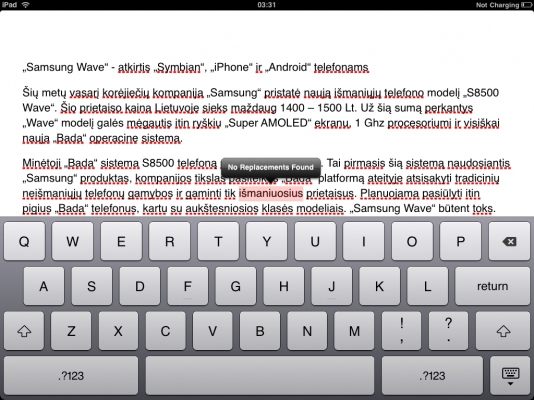Tap the I key
This screenshot has height=400, width=534.
point(363,241)
